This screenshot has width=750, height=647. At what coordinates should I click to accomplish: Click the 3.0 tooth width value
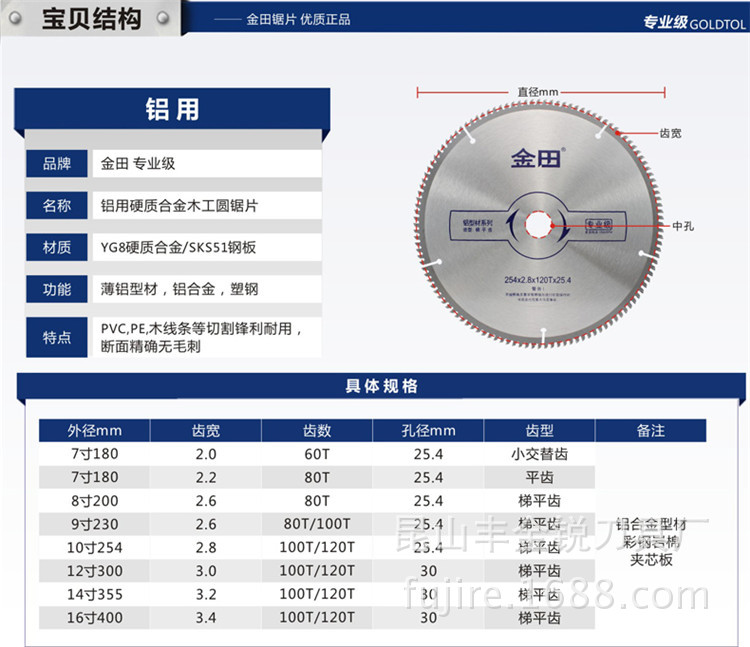point(206,571)
